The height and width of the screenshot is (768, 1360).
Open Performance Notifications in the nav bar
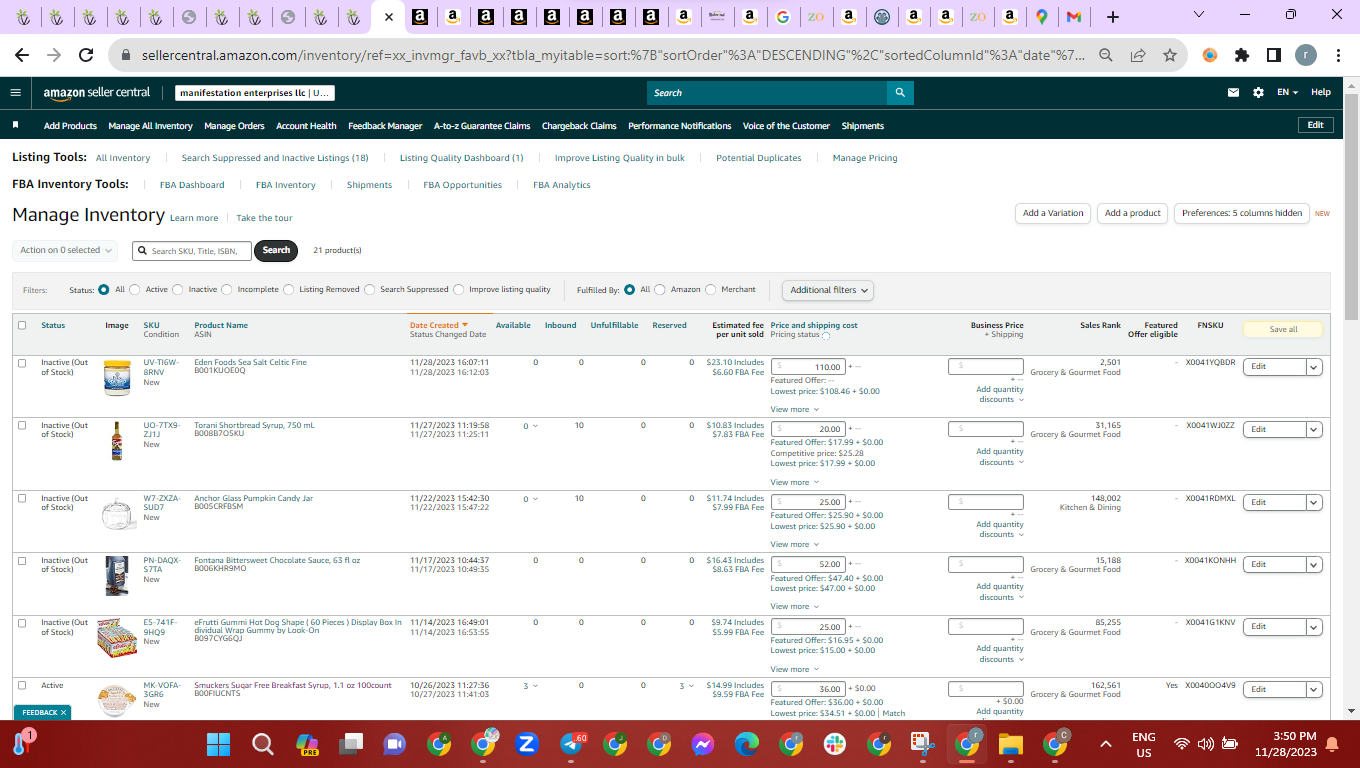tap(680, 126)
